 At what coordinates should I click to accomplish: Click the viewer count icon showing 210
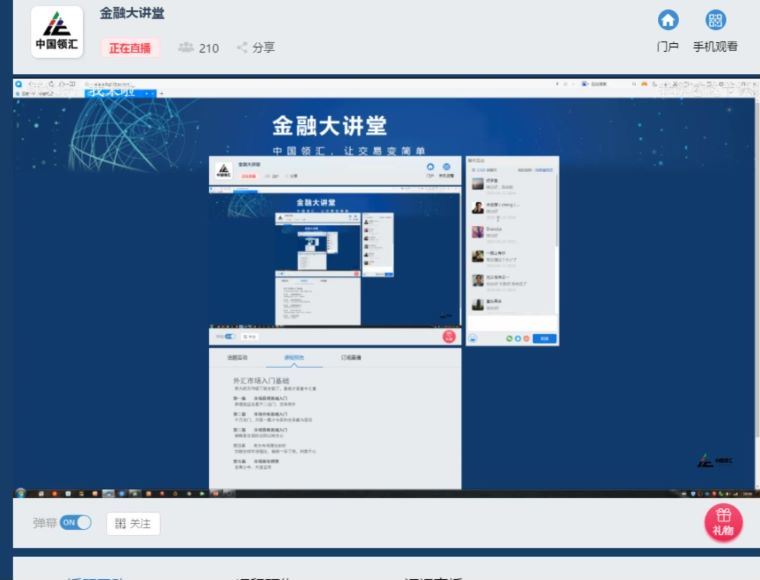(186, 47)
